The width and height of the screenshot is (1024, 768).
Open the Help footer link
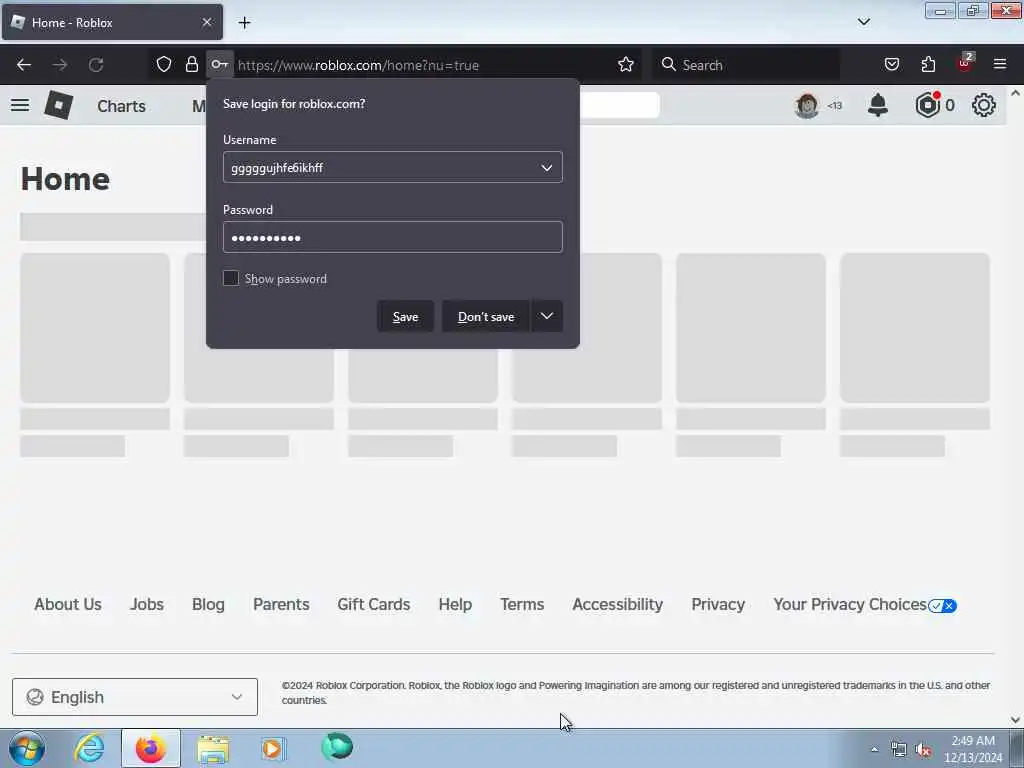tap(455, 604)
